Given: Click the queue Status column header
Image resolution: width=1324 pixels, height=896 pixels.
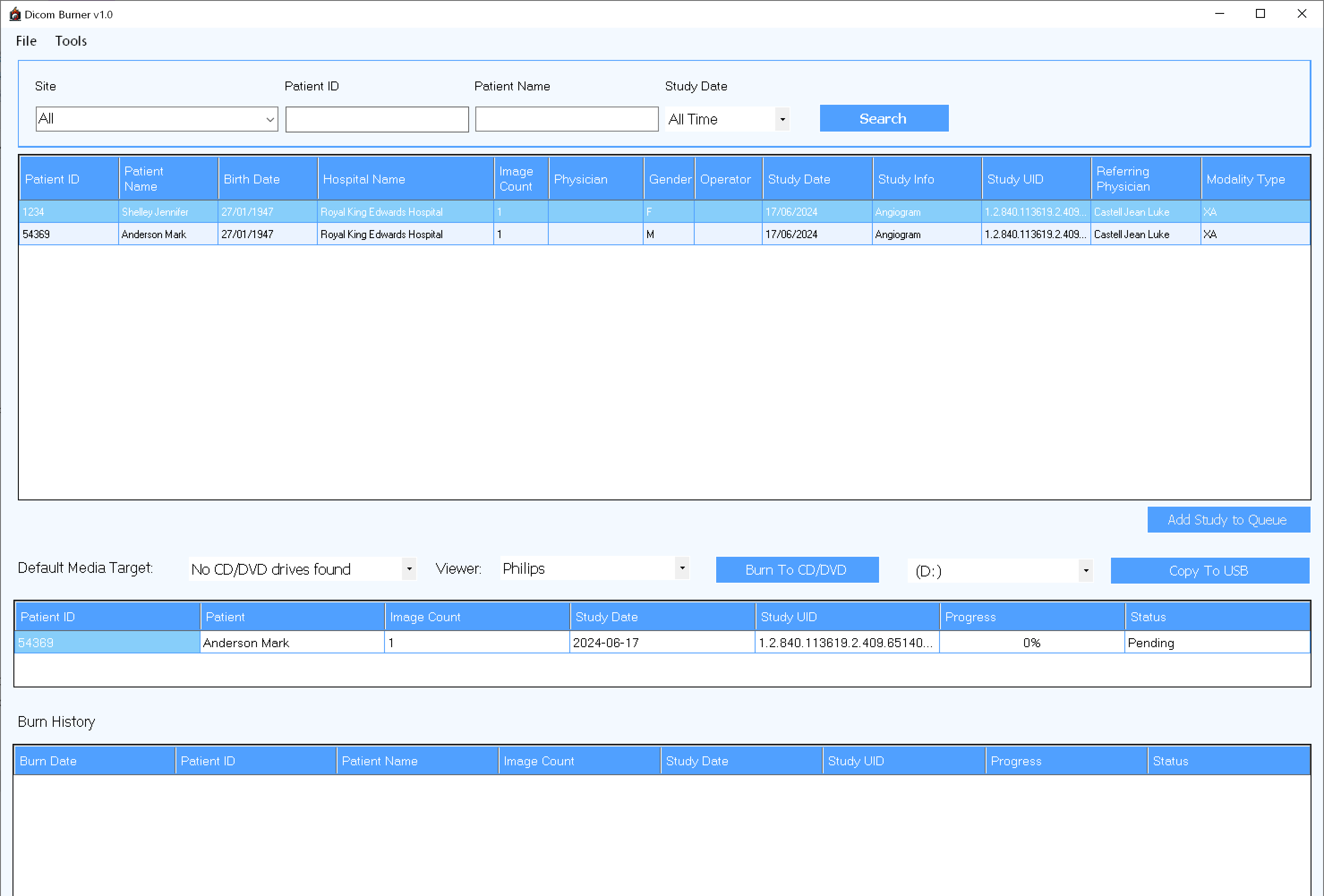Looking at the screenshot, I should [1217, 617].
